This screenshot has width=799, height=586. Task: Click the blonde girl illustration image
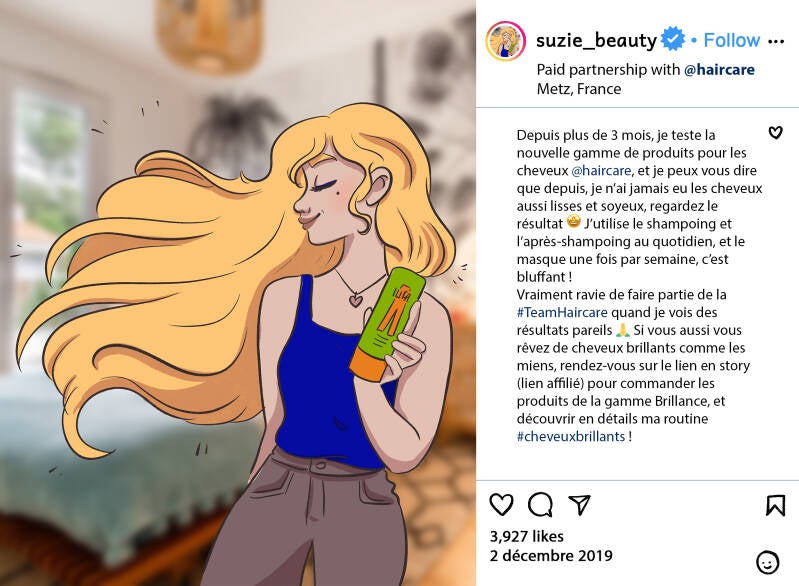coord(238,293)
